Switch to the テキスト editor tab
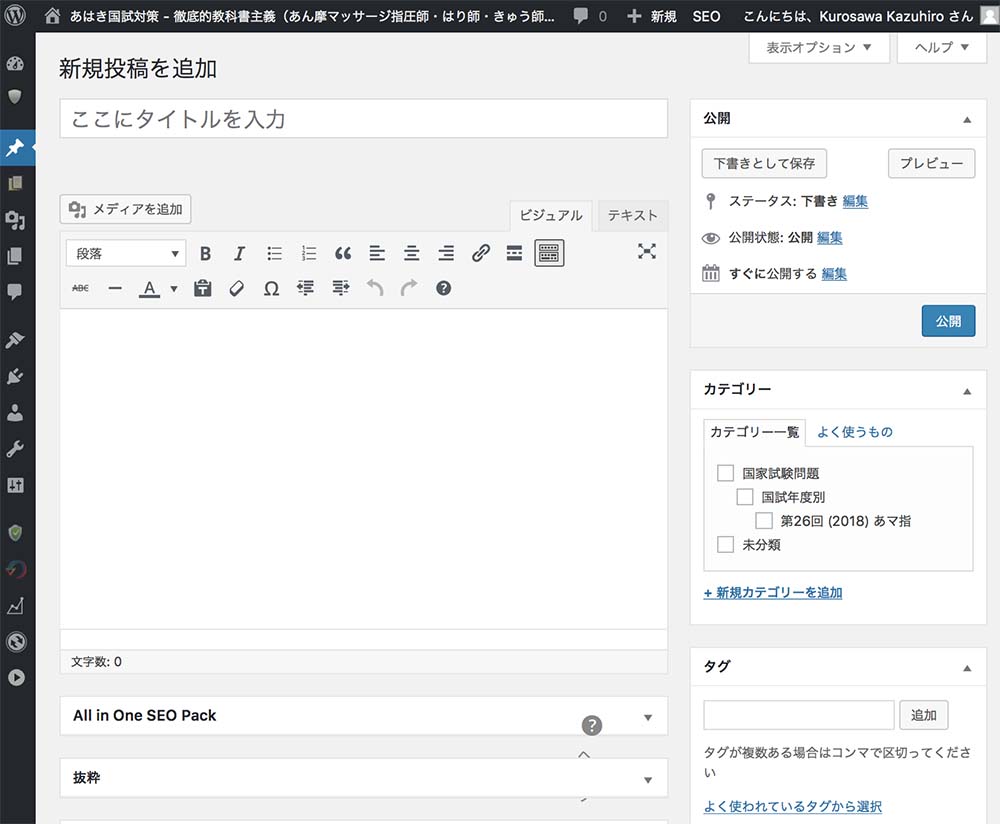The height and width of the screenshot is (824, 1000). pyautogui.click(x=632, y=216)
